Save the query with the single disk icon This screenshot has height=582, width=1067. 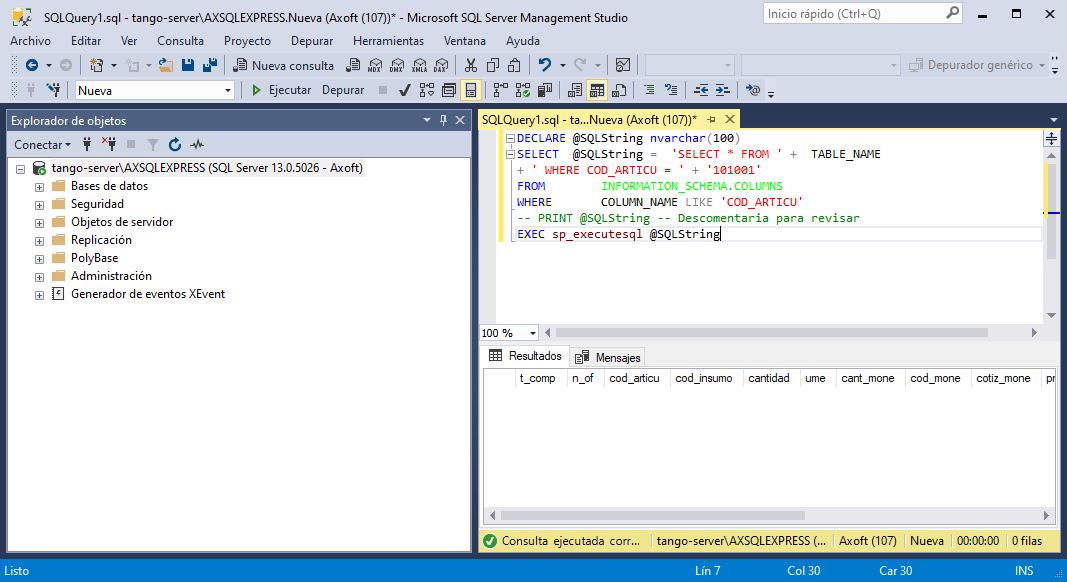click(x=188, y=65)
